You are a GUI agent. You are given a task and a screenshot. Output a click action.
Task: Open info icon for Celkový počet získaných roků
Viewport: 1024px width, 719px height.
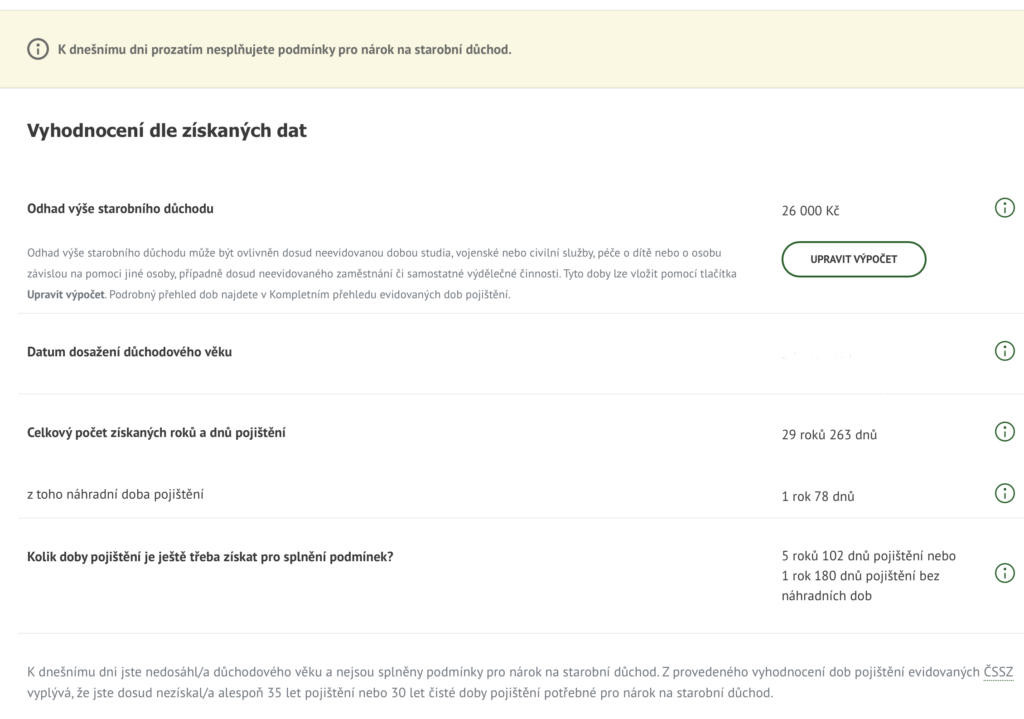pyautogui.click(x=1005, y=432)
